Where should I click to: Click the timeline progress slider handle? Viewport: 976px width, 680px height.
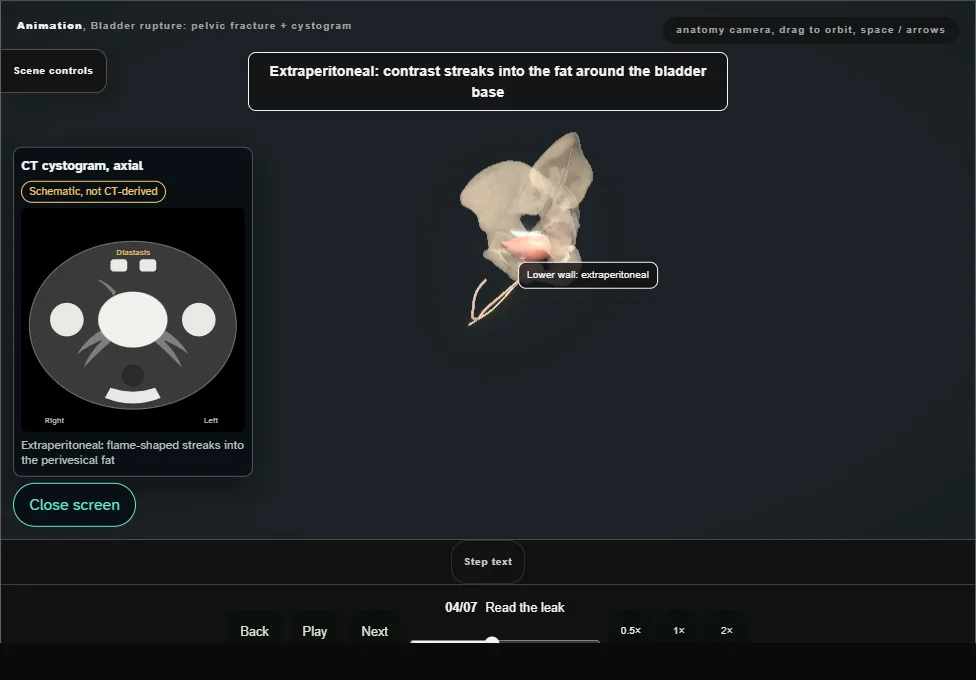tap(492, 641)
